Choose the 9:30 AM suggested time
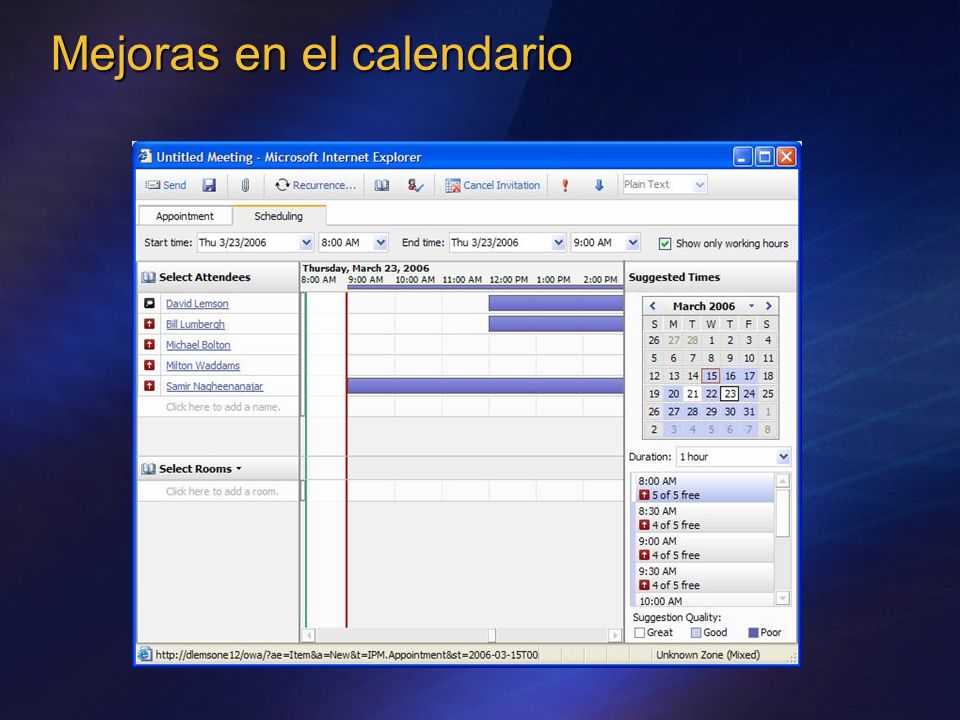 [x=704, y=578]
